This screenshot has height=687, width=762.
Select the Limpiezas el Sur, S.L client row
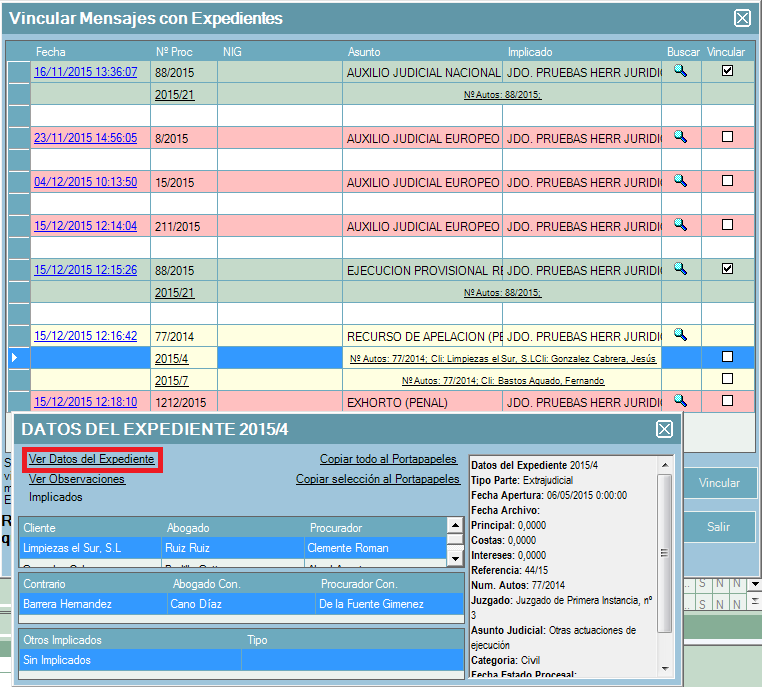point(70,547)
